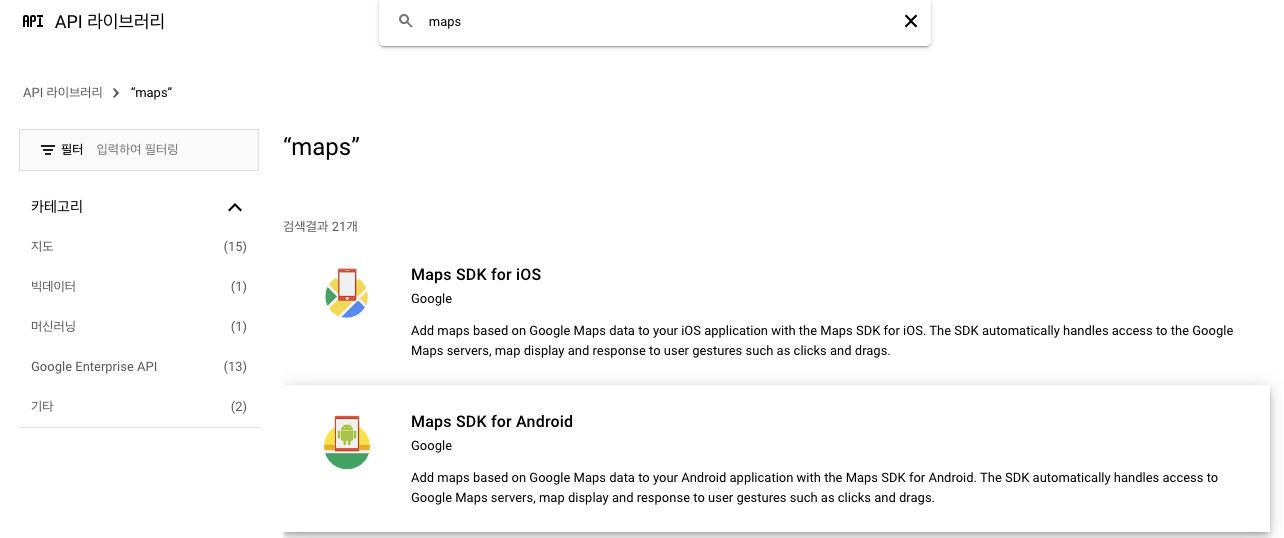Click Google publisher under Maps SDK for iOS
Viewport: 1284px width, 538px height.
[x=431, y=299]
